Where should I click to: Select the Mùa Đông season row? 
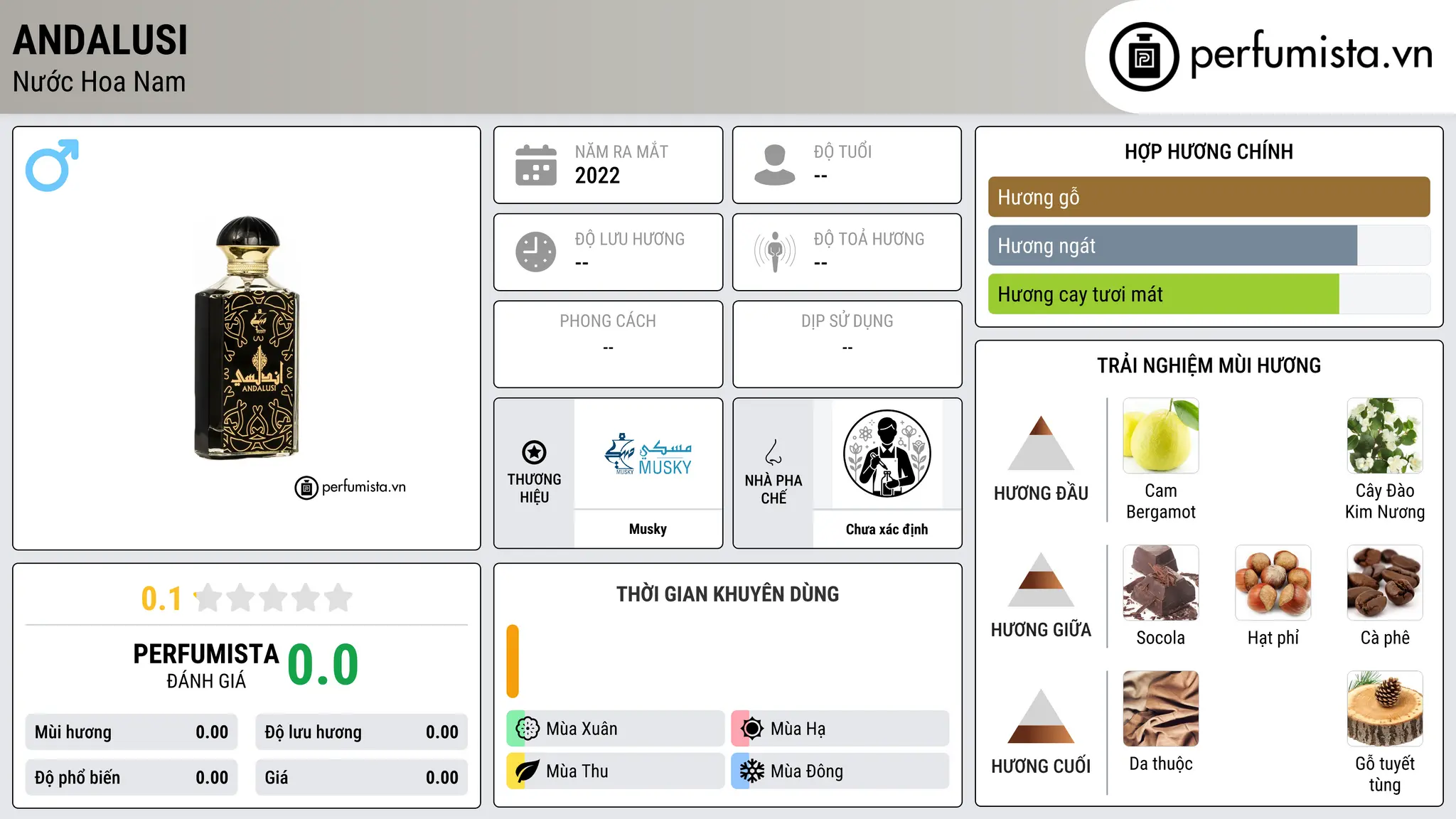[840, 771]
